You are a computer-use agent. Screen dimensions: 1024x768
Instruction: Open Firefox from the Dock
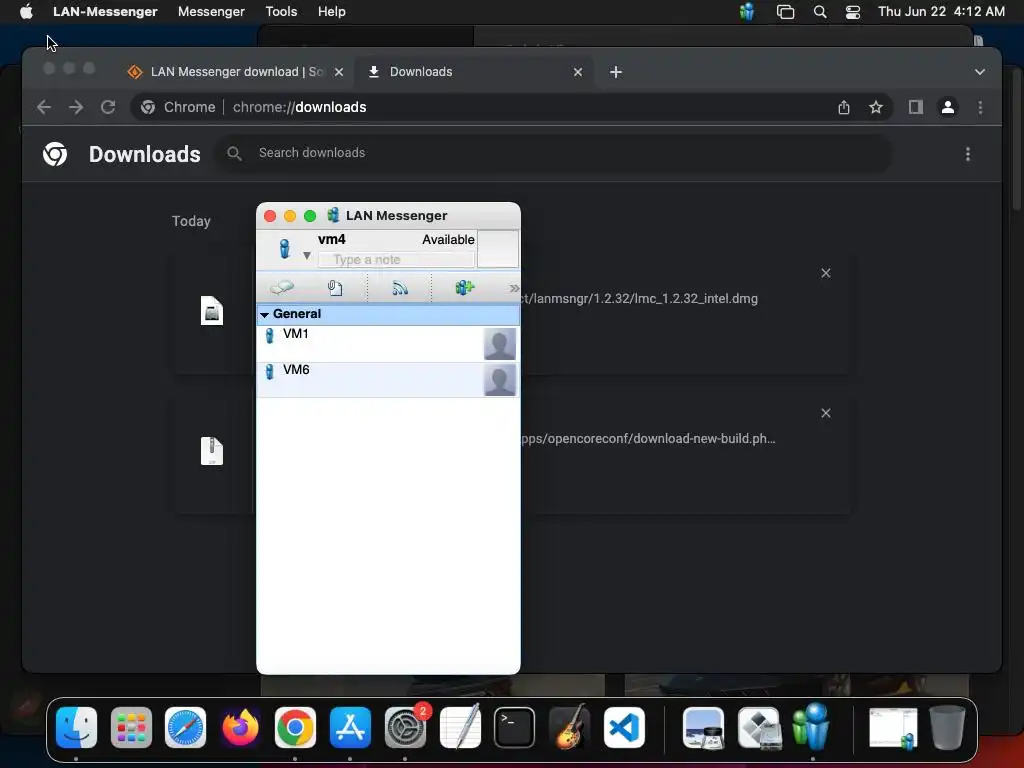click(240, 728)
